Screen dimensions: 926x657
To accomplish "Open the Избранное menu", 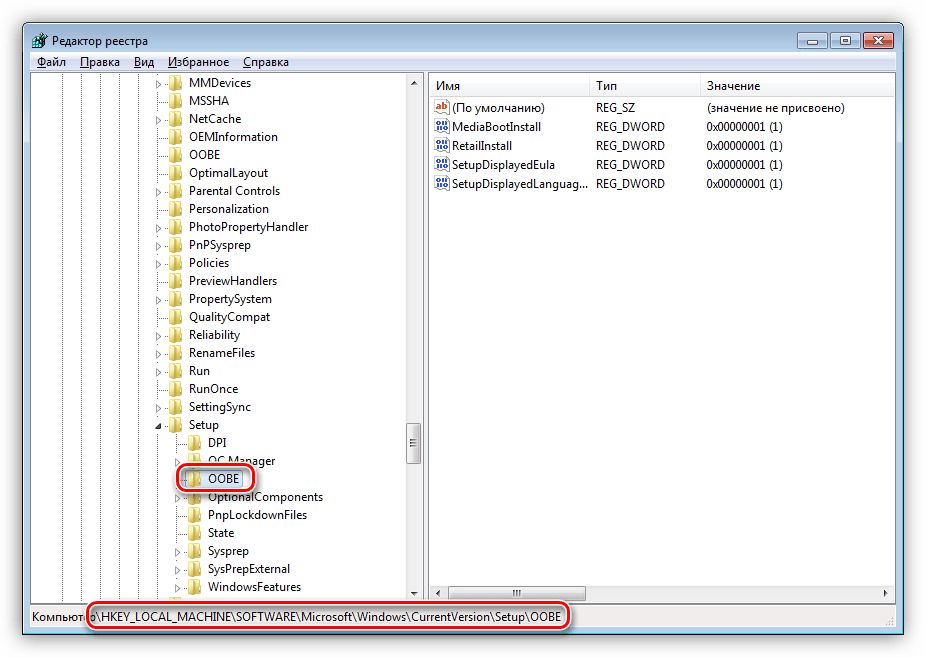I will 198,62.
